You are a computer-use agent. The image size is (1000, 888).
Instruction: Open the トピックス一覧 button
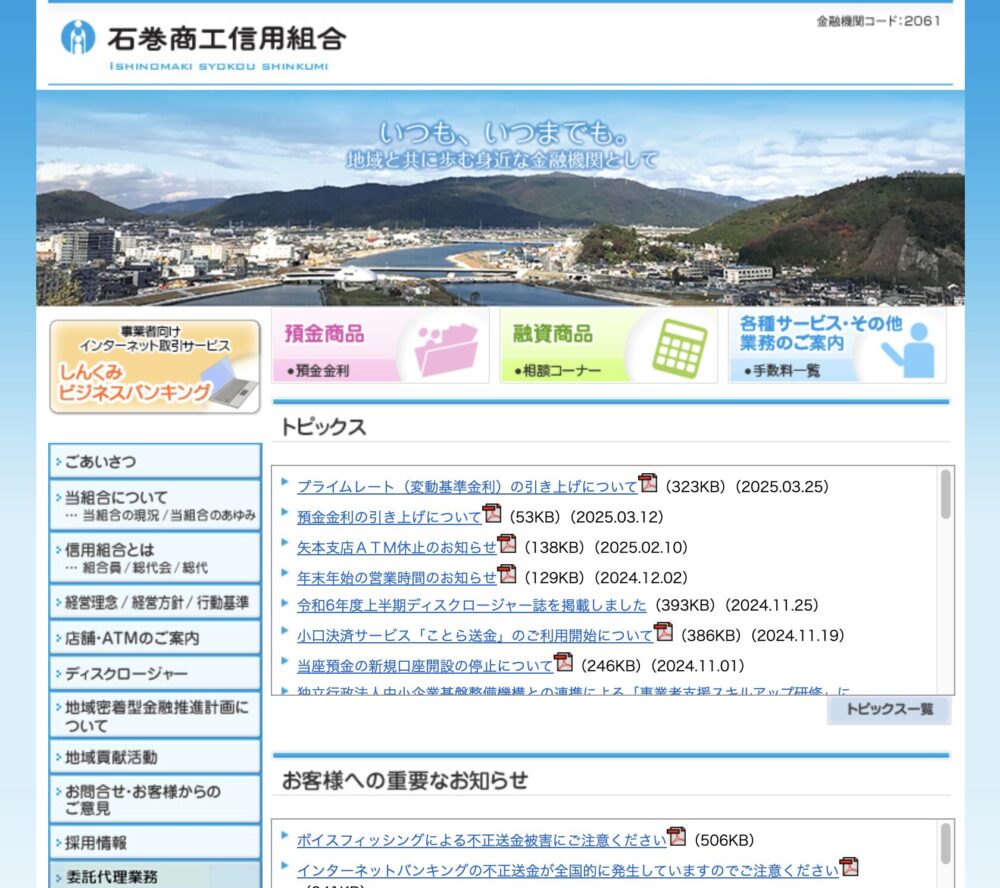click(889, 710)
